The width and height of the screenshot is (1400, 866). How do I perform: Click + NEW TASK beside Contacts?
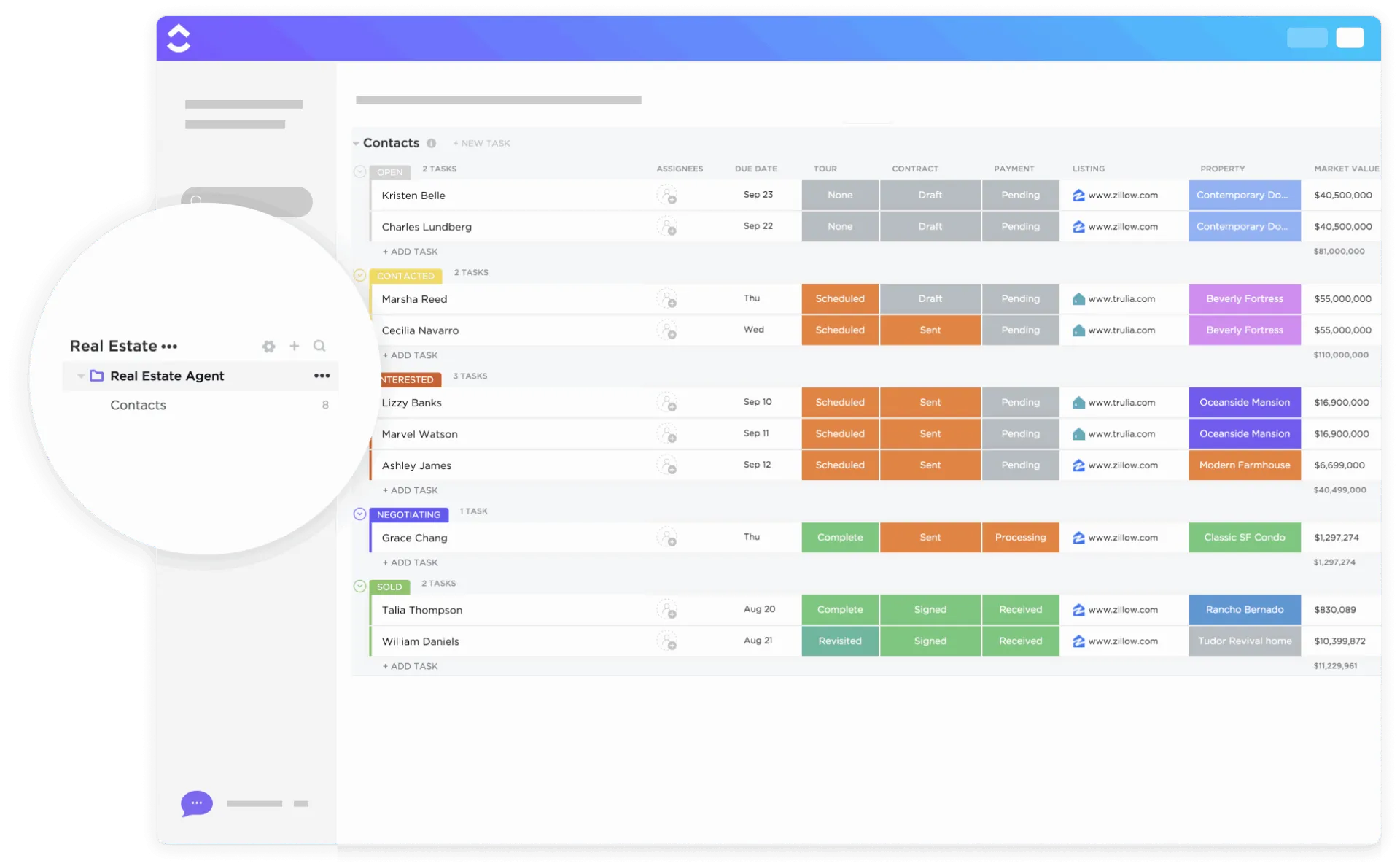coord(481,143)
